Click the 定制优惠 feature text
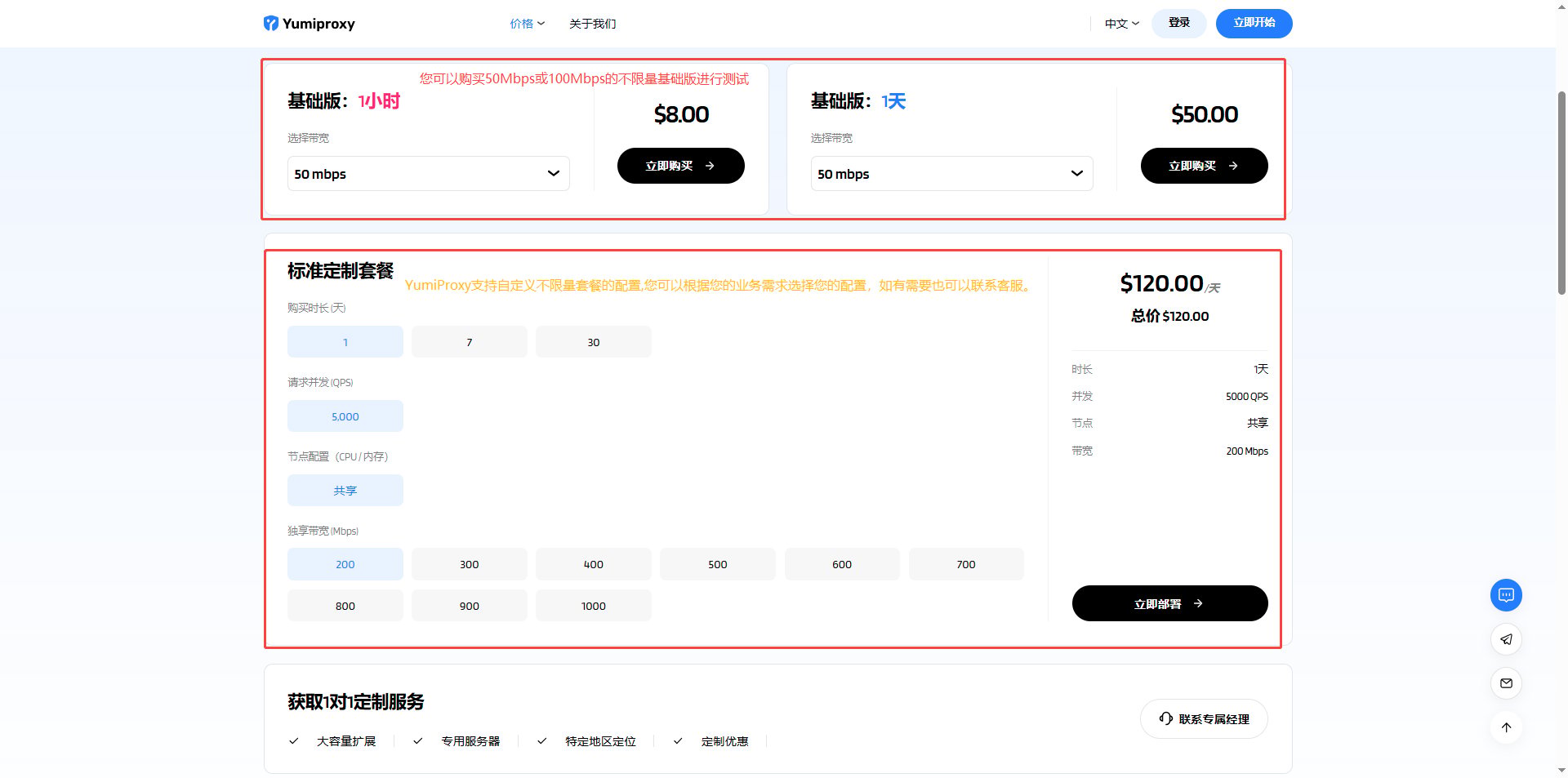Viewport: 1568px width, 778px height. tap(724, 741)
